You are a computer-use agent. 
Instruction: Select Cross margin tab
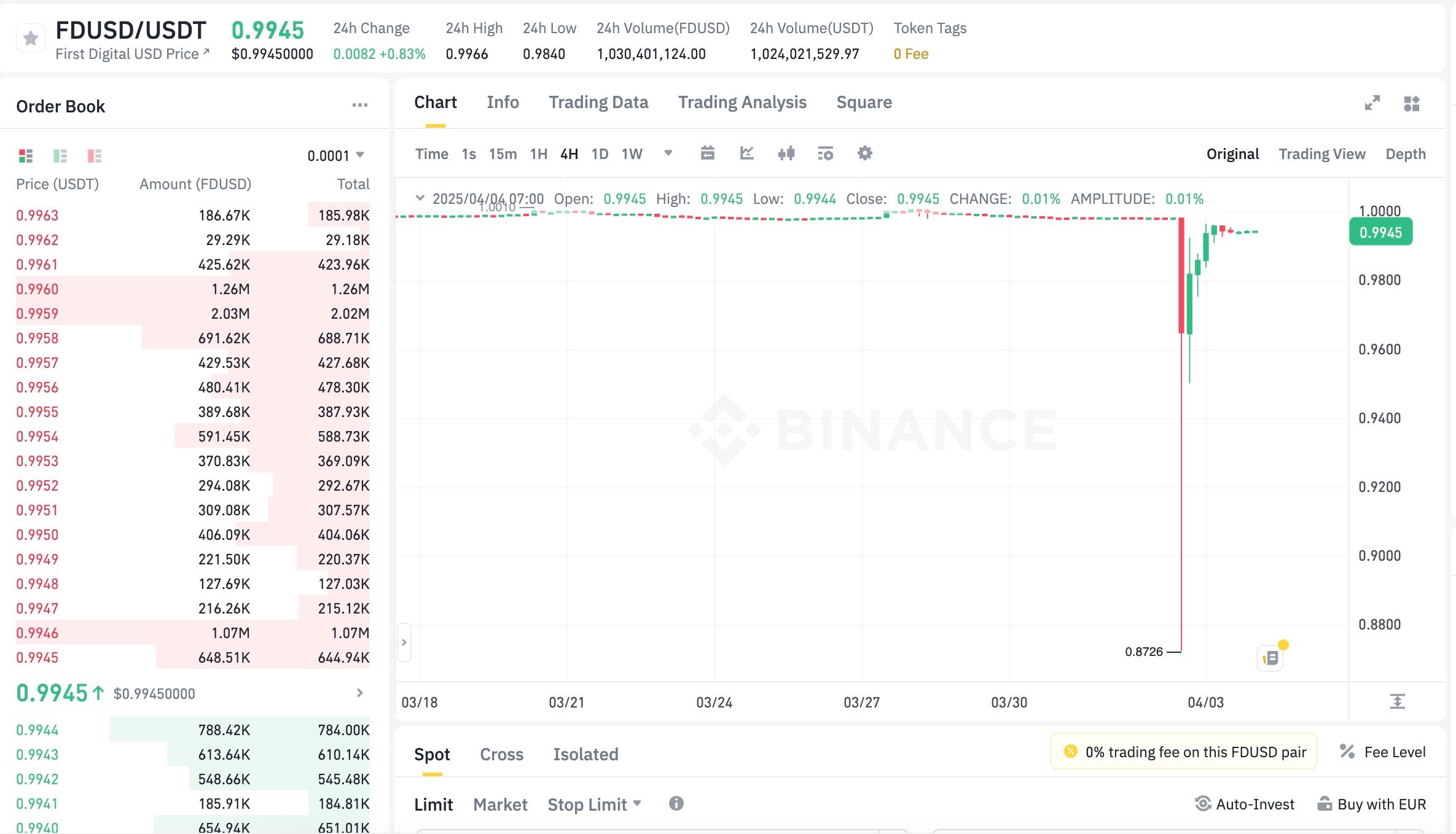coord(502,754)
